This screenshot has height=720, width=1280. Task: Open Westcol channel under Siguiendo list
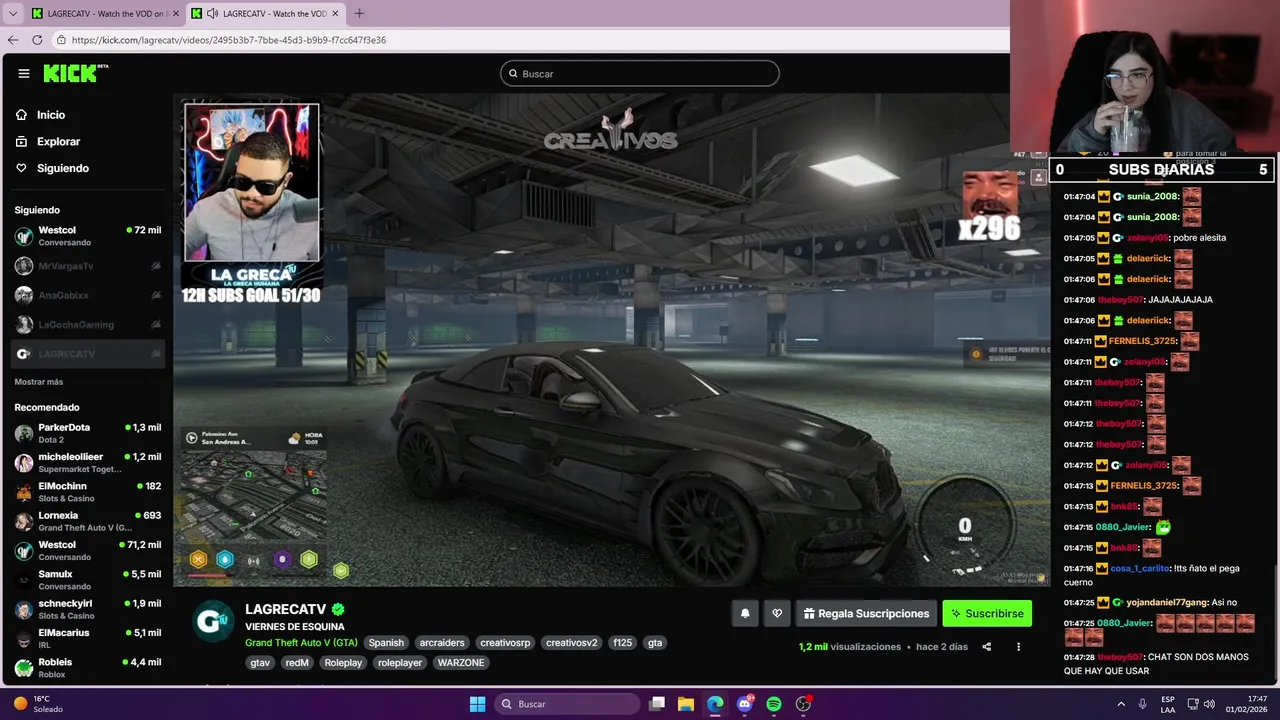(88, 236)
